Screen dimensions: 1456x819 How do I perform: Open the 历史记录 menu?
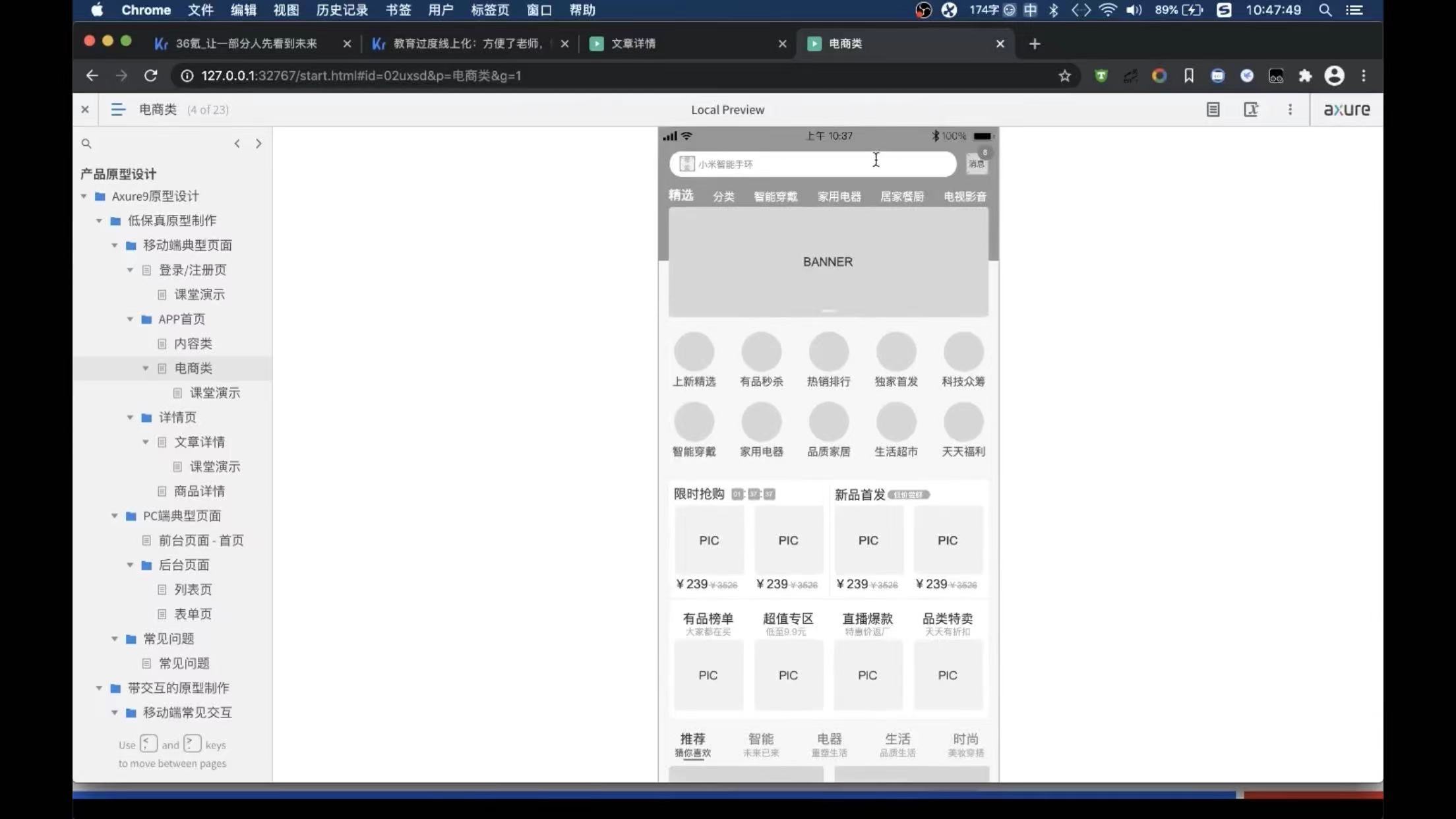pos(342,10)
